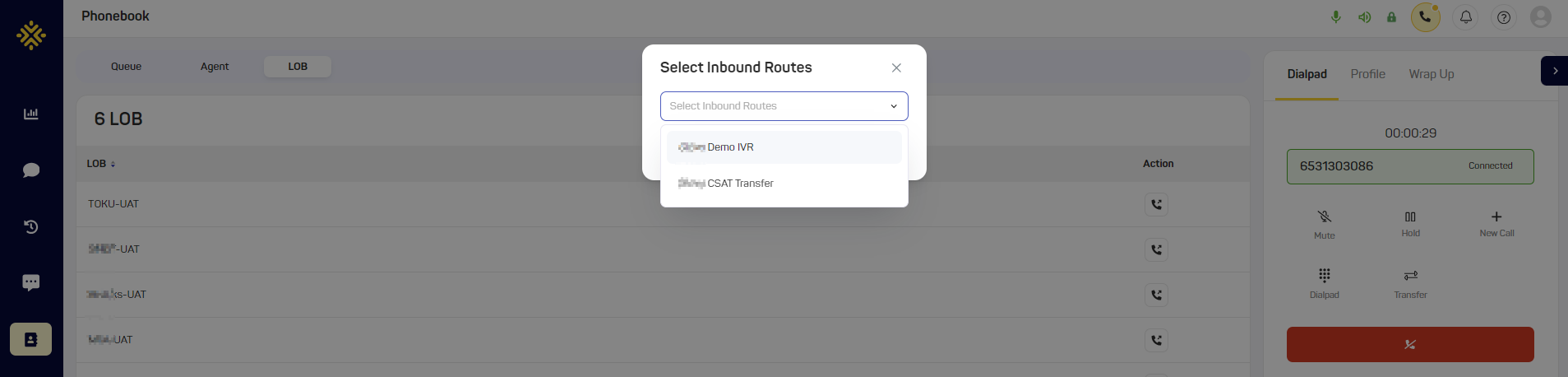Toggle Mute on the active call
The image size is (1568, 377).
tap(1325, 224)
